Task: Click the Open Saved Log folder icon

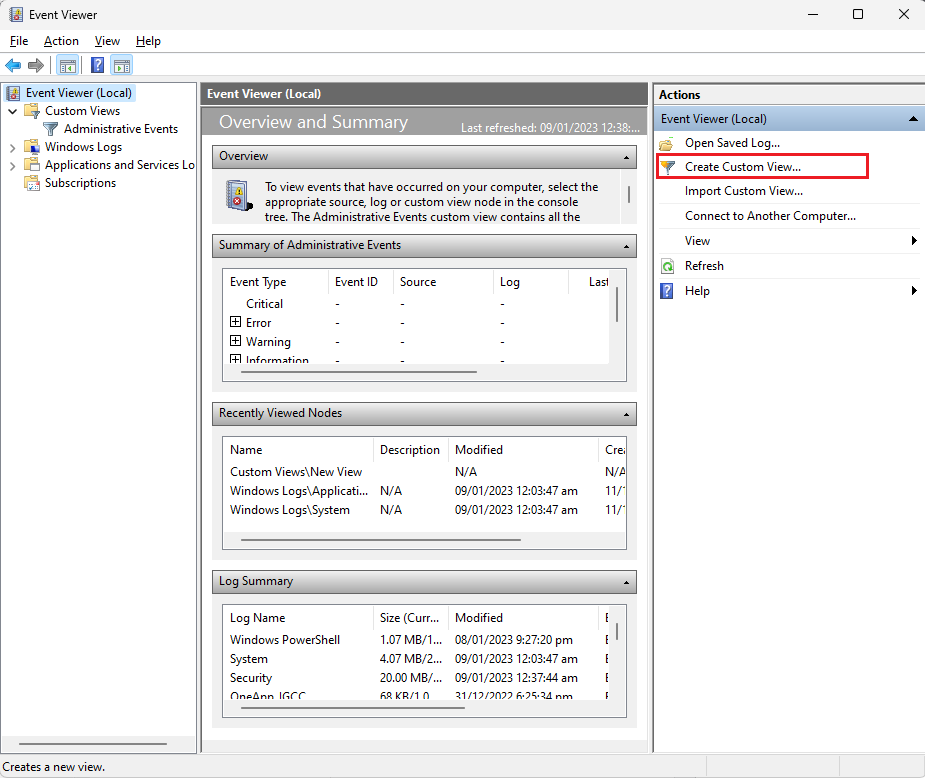Action: pyautogui.click(x=666, y=142)
